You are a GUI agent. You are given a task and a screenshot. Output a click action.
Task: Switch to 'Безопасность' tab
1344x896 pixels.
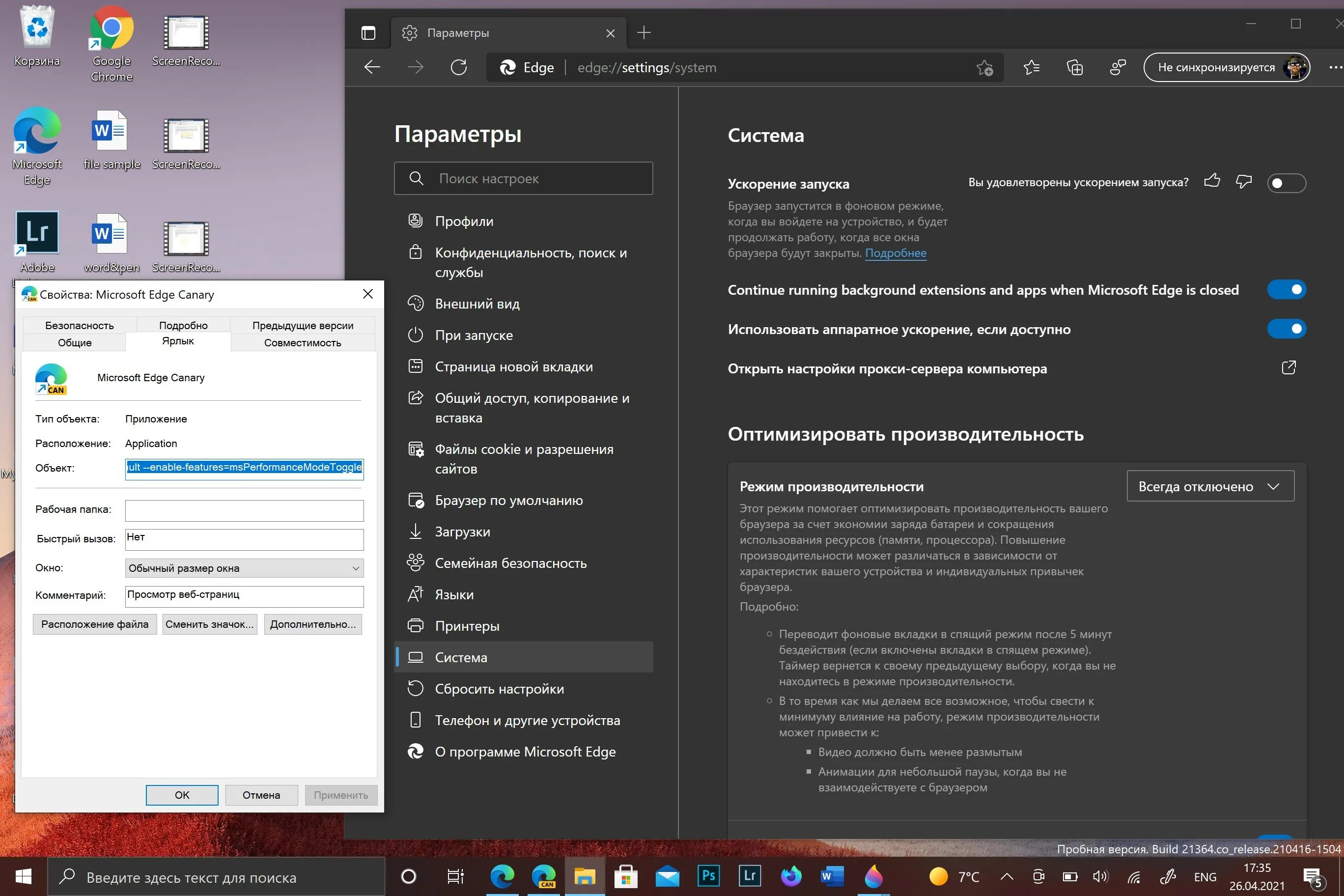[x=80, y=325]
